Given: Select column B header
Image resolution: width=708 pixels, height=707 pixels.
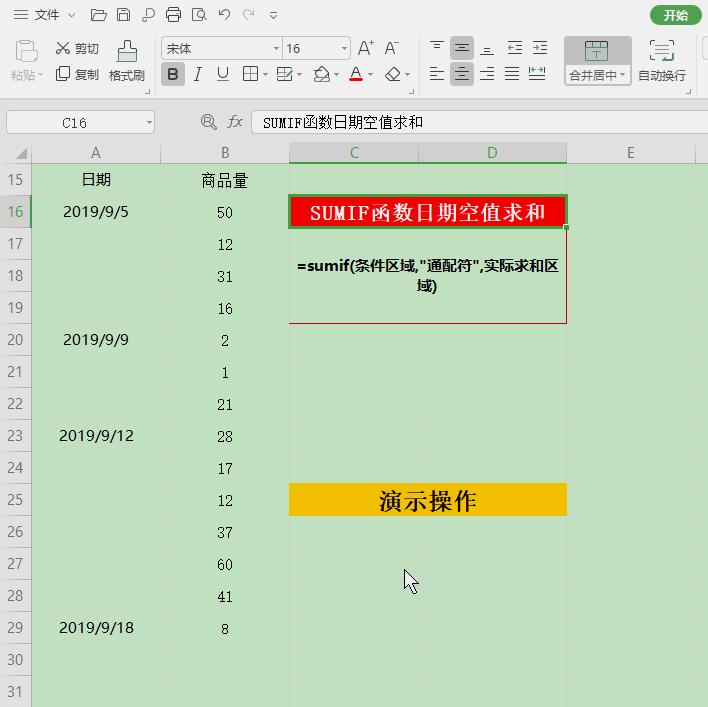Looking at the screenshot, I should tap(225, 153).
